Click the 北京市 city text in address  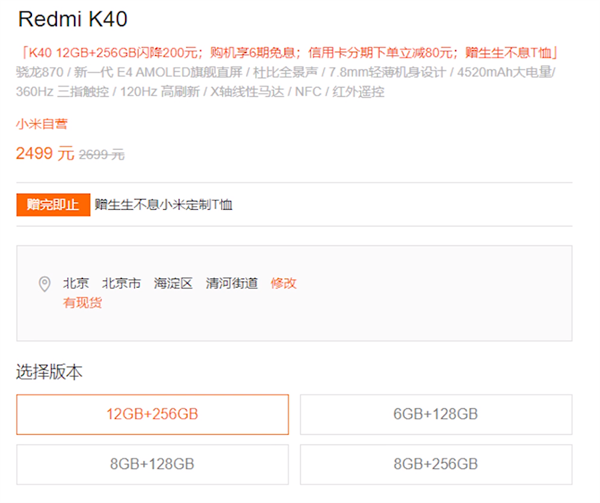(x=121, y=283)
